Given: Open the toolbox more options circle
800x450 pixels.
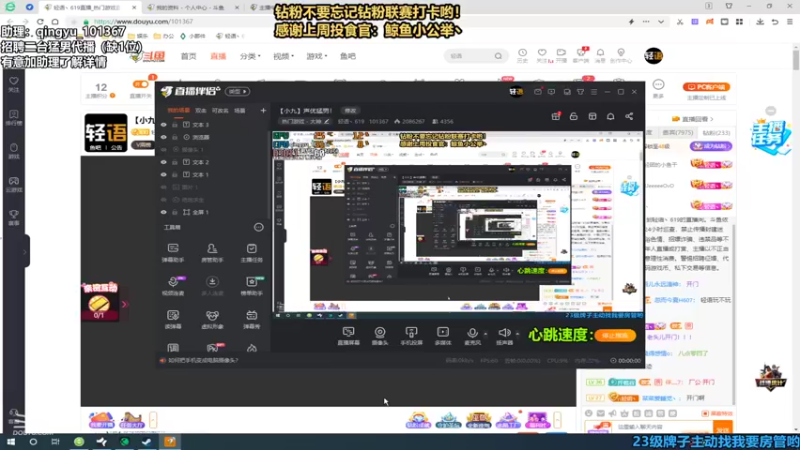Looking at the screenshot, I should (x=259, y=227).
